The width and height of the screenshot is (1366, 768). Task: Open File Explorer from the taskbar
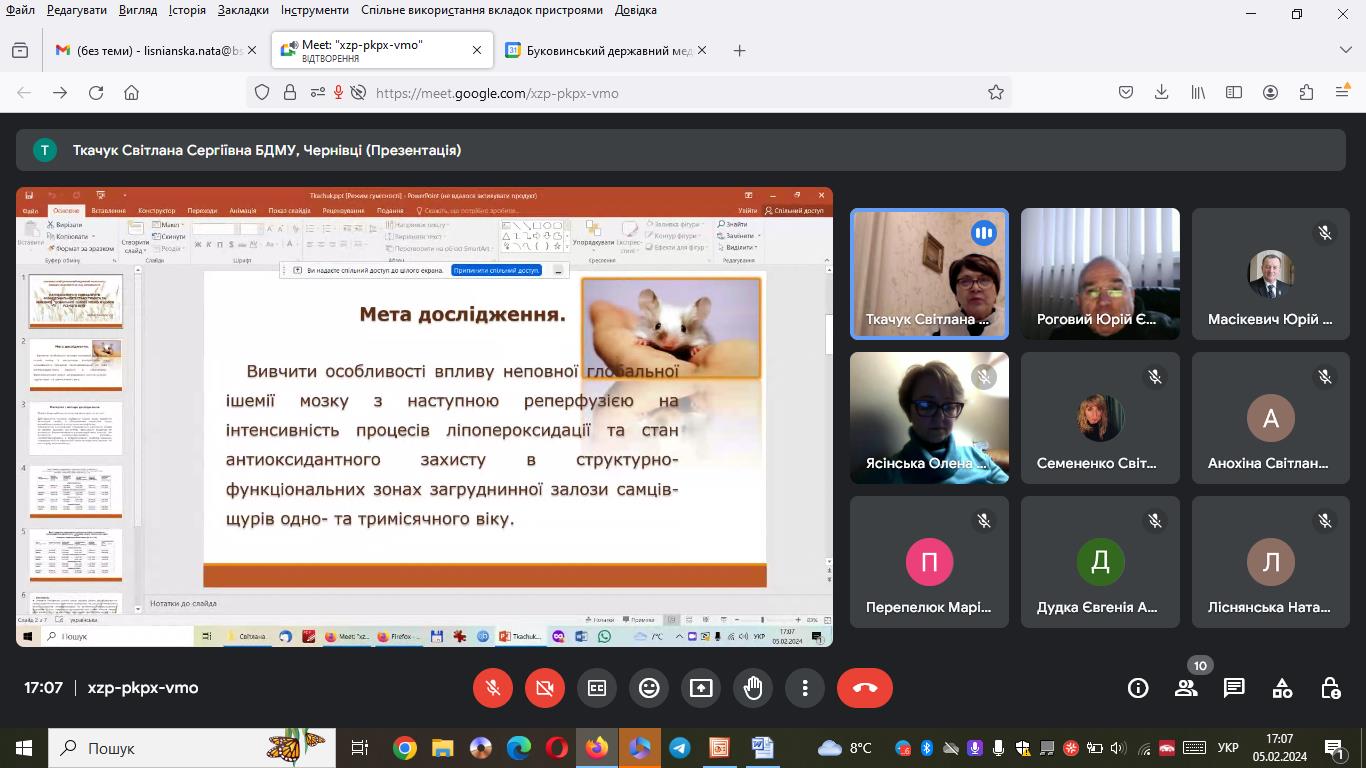click(443, 748)
